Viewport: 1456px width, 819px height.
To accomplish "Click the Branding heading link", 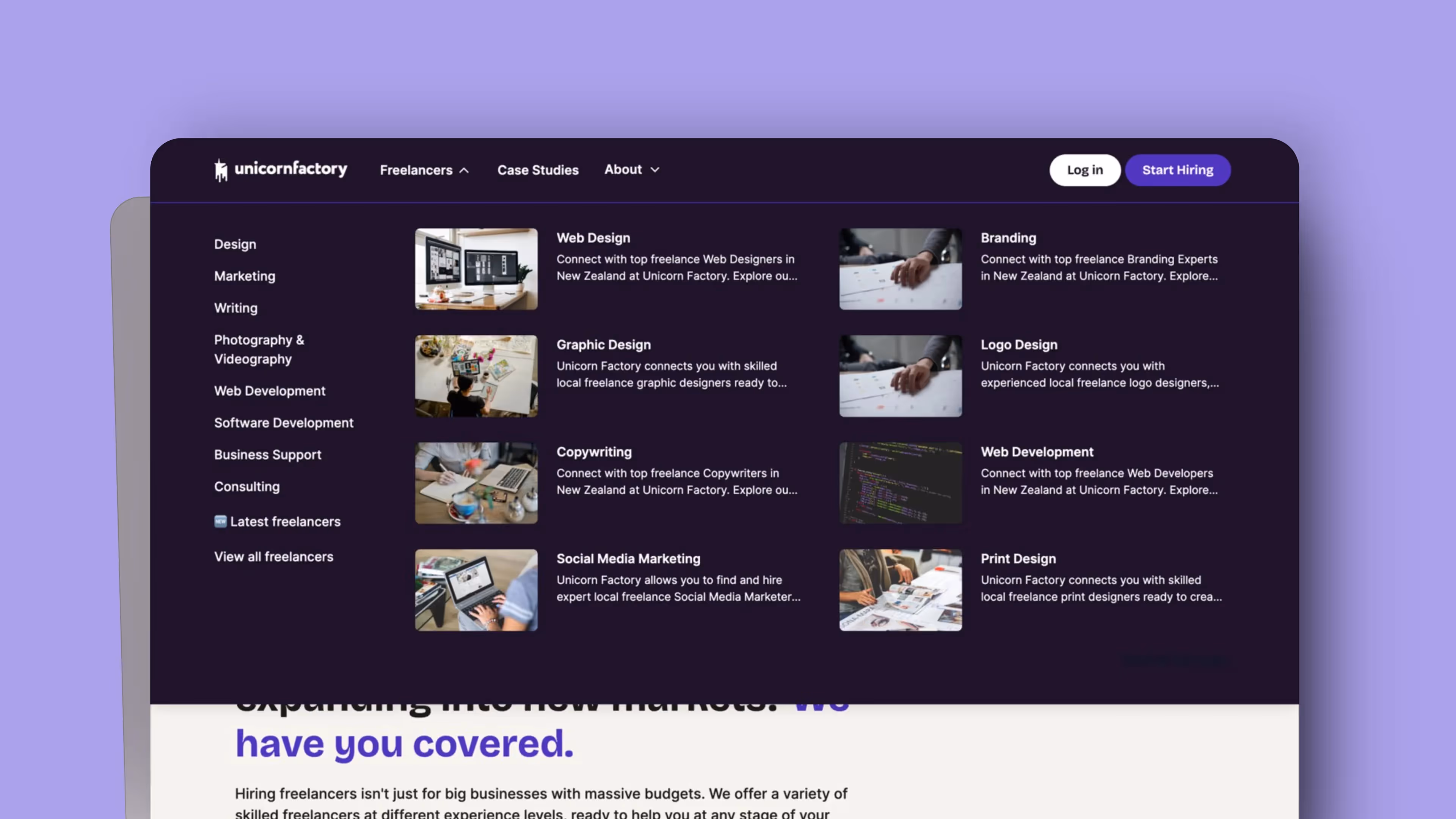I will coord(1008,238).
